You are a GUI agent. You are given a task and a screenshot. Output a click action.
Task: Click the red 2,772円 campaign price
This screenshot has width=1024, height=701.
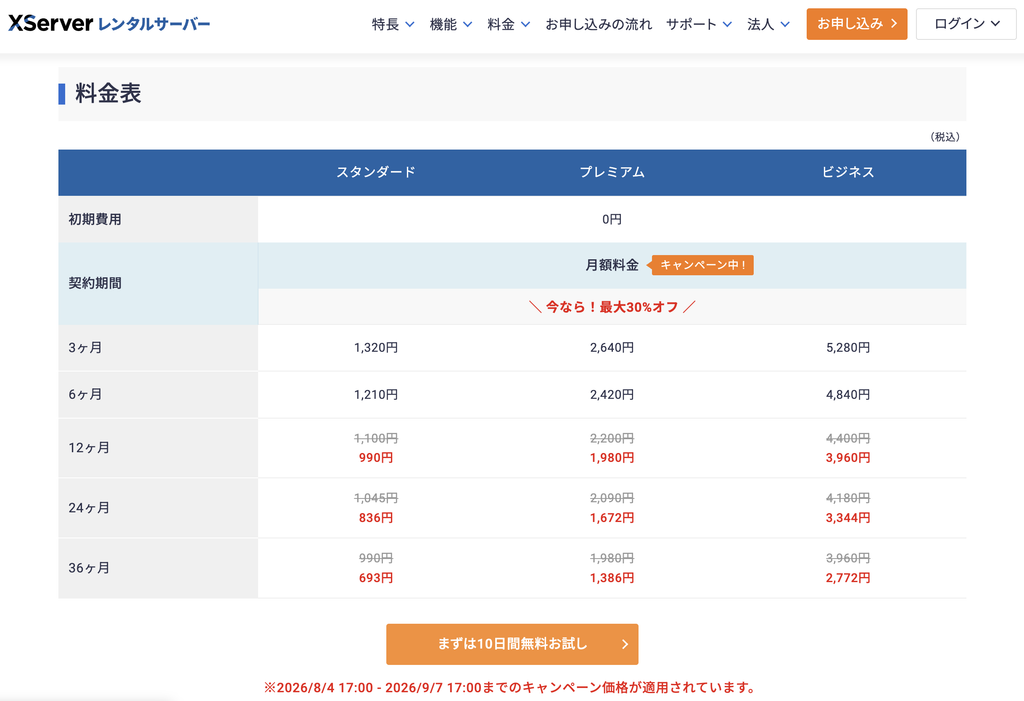(848, 578)
